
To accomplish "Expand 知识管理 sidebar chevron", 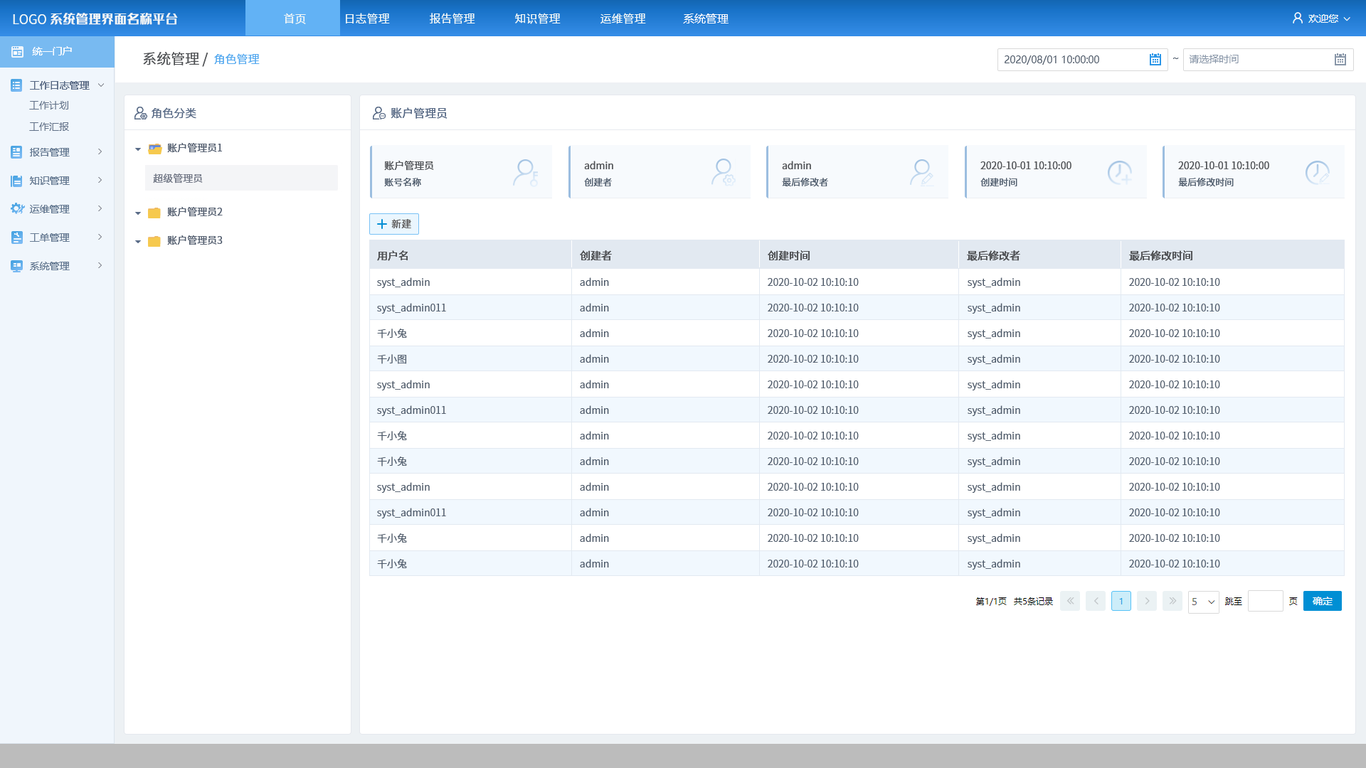I will (100, 181).
